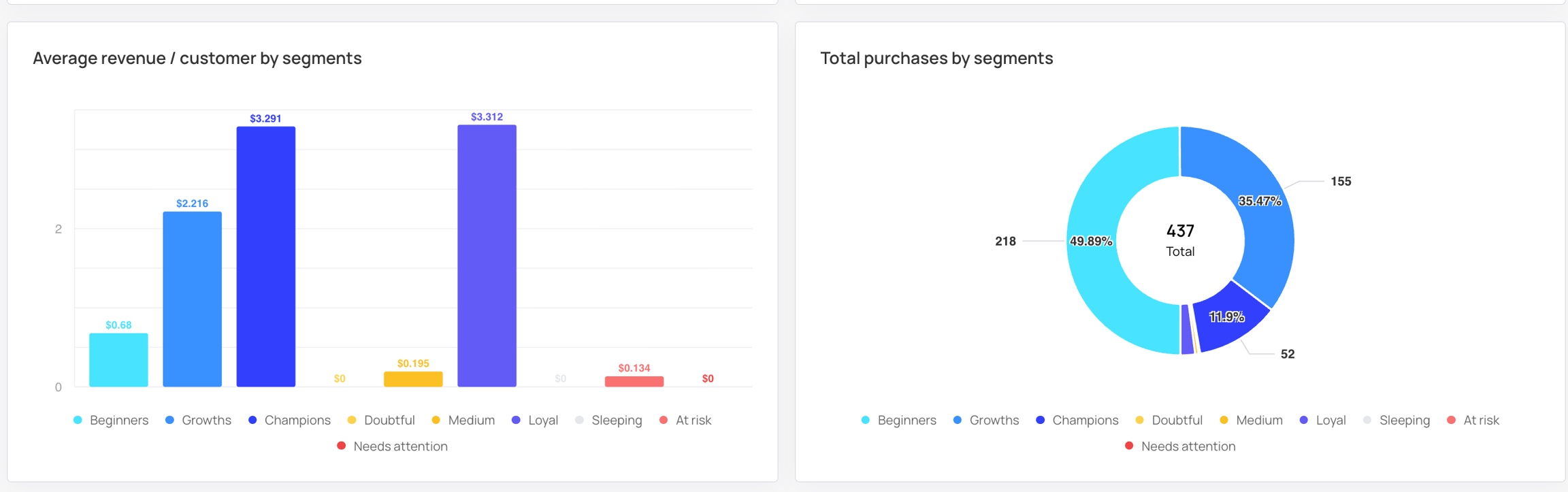
Task: Hide Growths segment via donut chart legend
Action: pos(987,421)
